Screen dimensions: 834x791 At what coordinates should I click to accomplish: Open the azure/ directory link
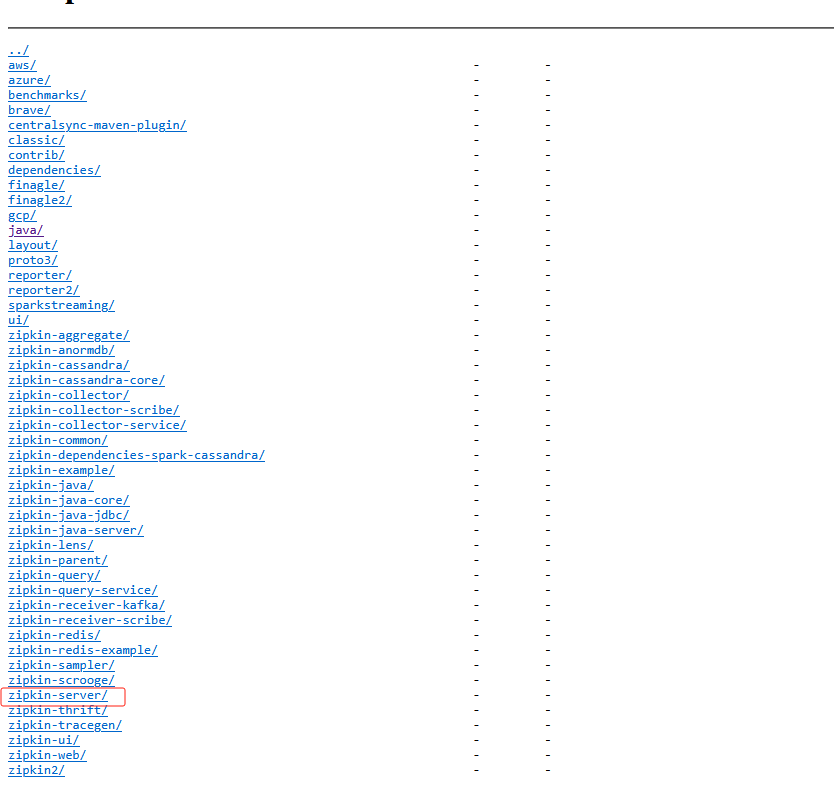coord(29,80)
